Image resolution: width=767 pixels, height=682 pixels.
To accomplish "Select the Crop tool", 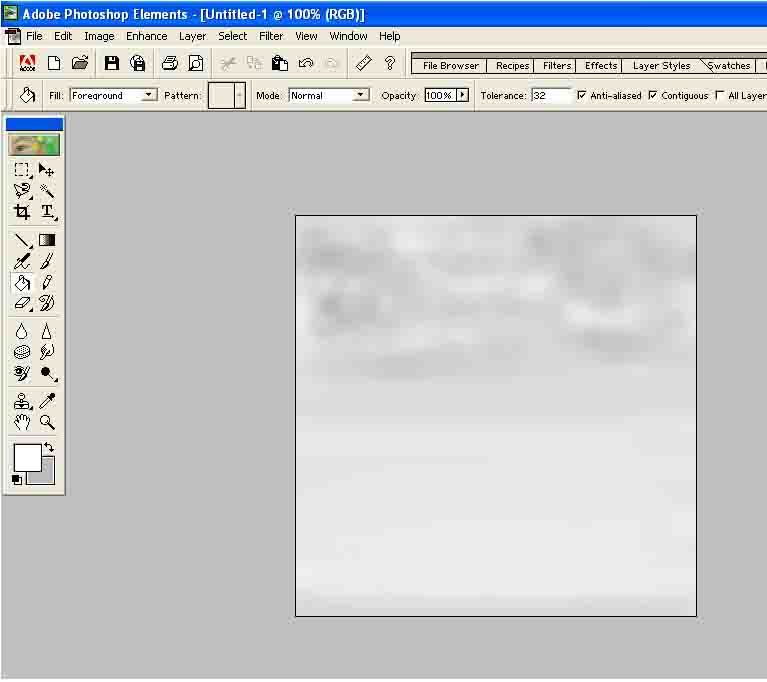I will (22, 212).
